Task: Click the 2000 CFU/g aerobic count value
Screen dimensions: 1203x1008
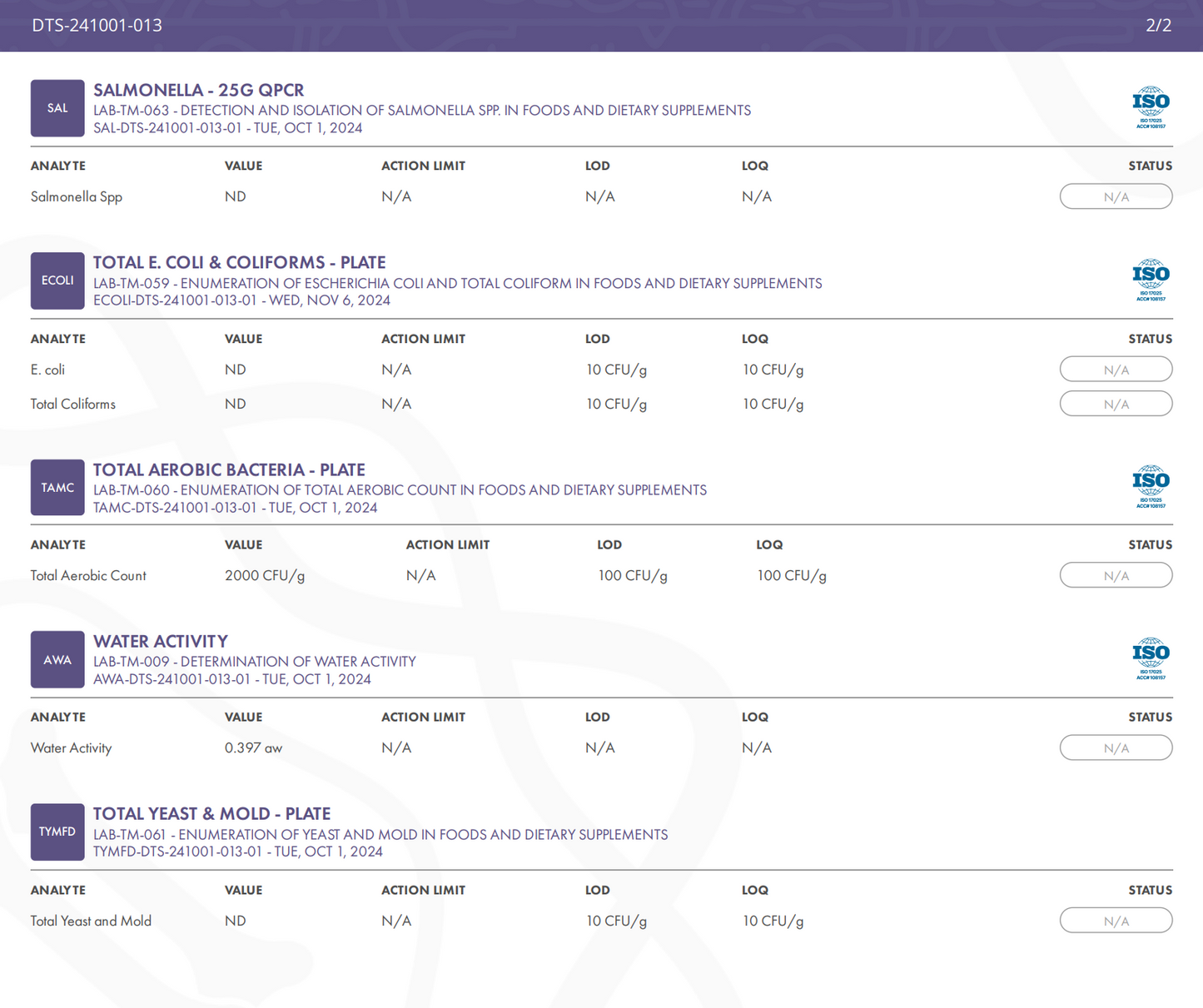Action: (x=265, y=575)
